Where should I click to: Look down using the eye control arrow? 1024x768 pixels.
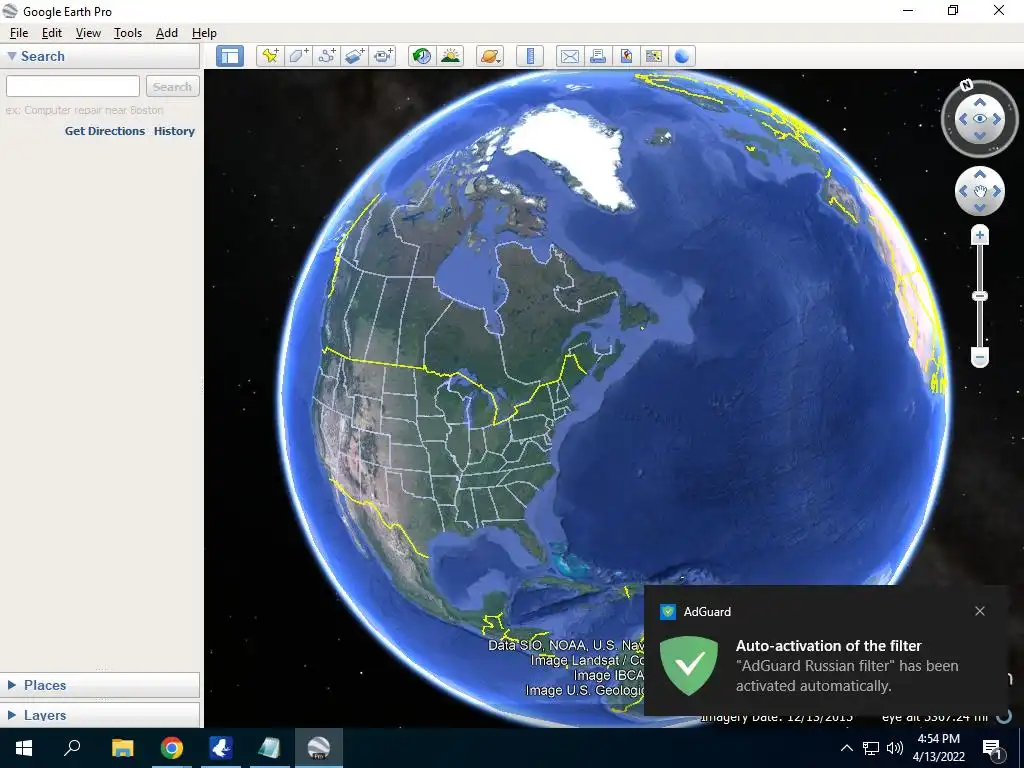[980, 135]
